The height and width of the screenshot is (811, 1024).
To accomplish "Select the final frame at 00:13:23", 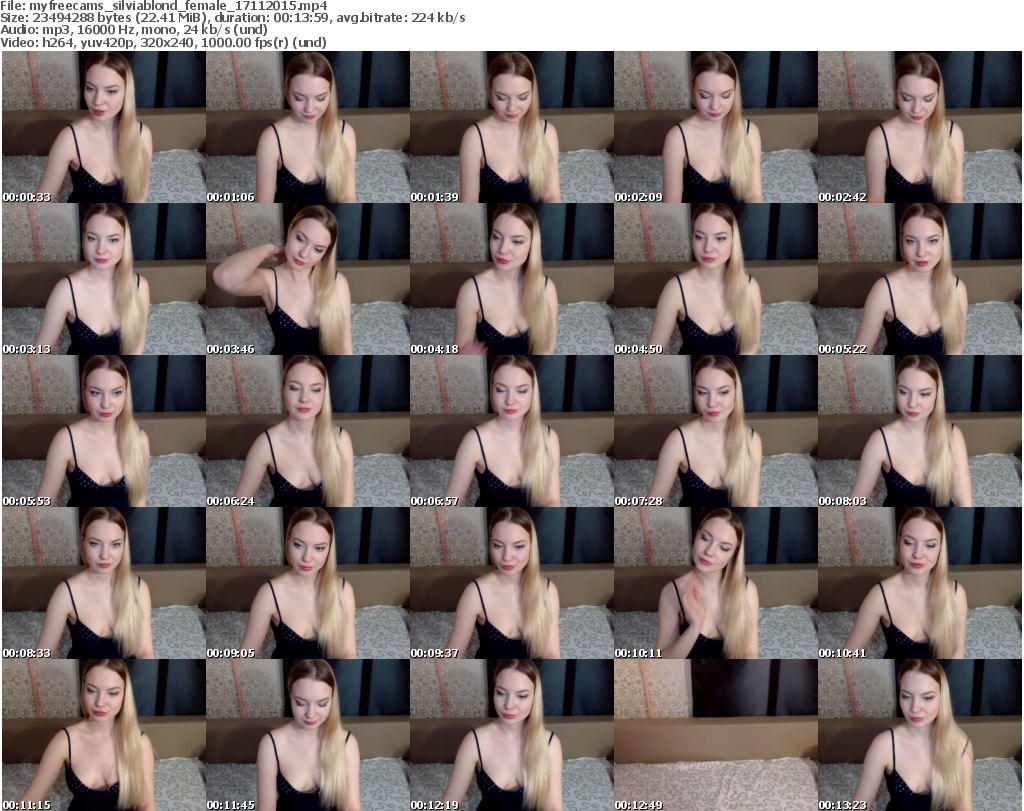I will click(920, 735).
